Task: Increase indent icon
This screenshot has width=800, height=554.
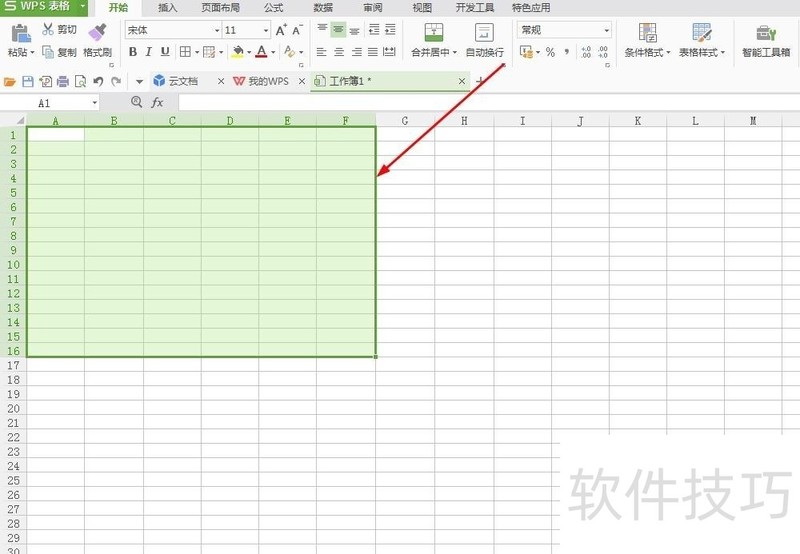Action: 390,30
